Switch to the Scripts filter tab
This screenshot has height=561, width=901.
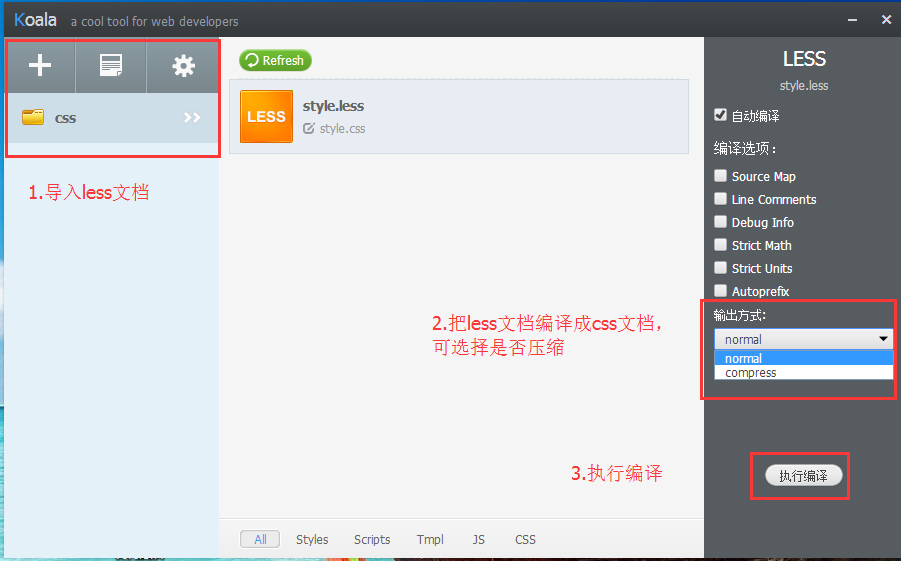coord(372,539)
